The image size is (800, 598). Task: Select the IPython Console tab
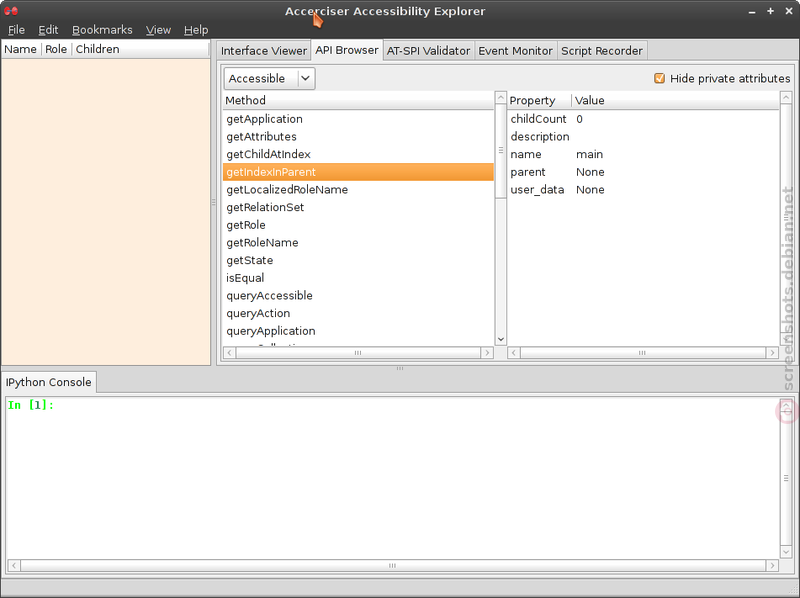point(48,382)
